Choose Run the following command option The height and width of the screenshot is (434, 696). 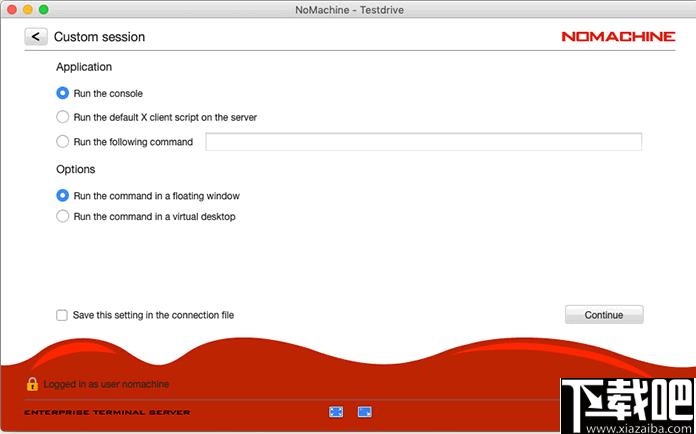coord(63,142)
